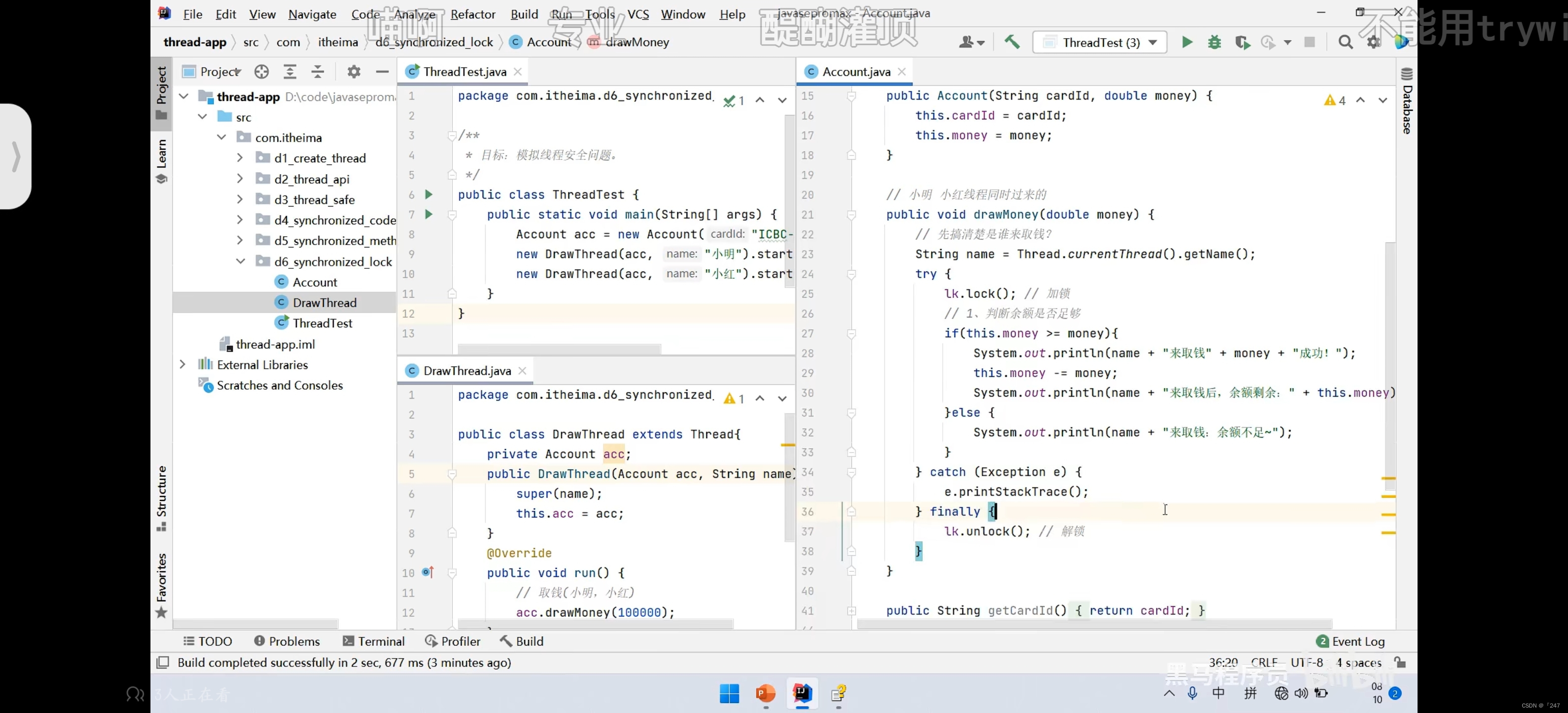Start debugging with the Debug bug icon
Screen dimensions: 1568x713
pyautogui.click(x=1214, y=42)
